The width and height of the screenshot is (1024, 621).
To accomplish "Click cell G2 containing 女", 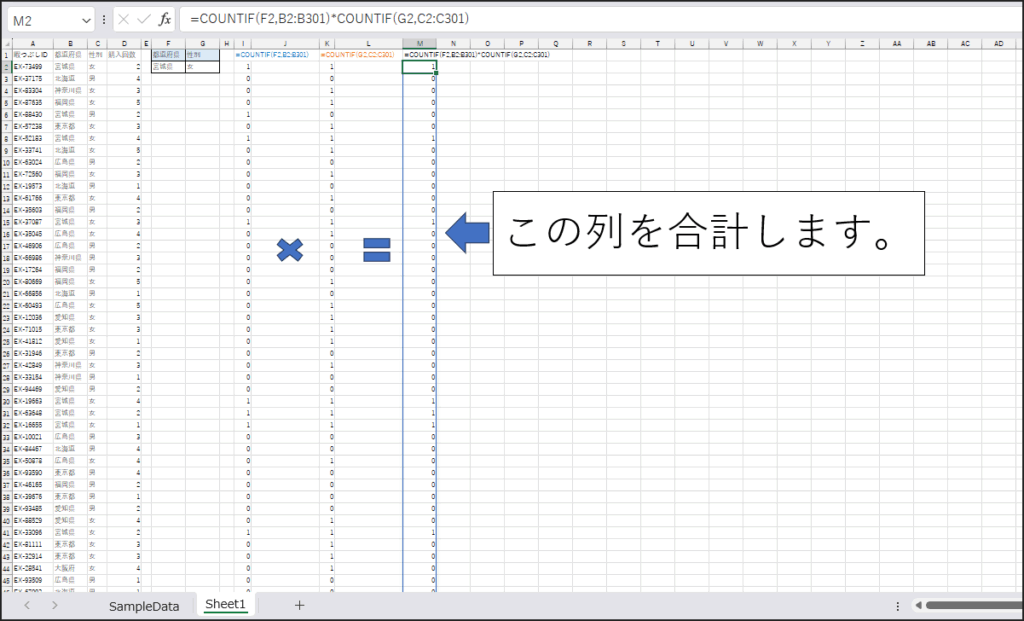I will click(202, 67).
